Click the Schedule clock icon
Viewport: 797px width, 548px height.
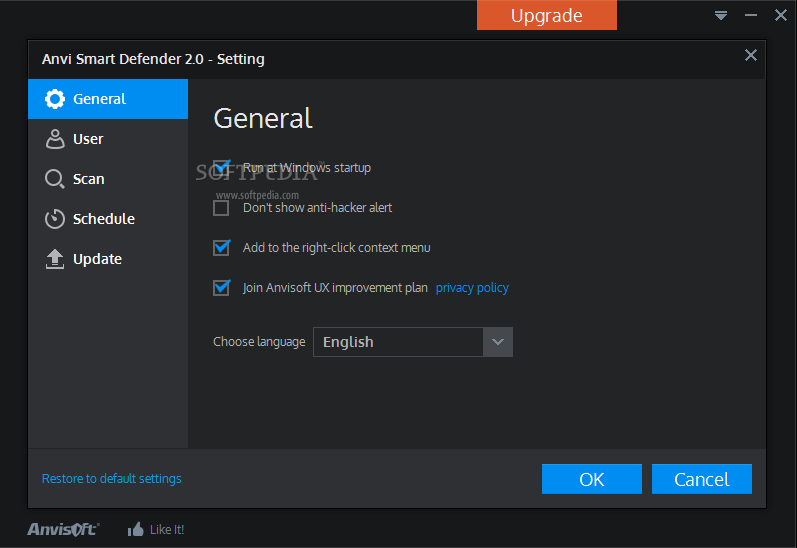click(55, 219)
